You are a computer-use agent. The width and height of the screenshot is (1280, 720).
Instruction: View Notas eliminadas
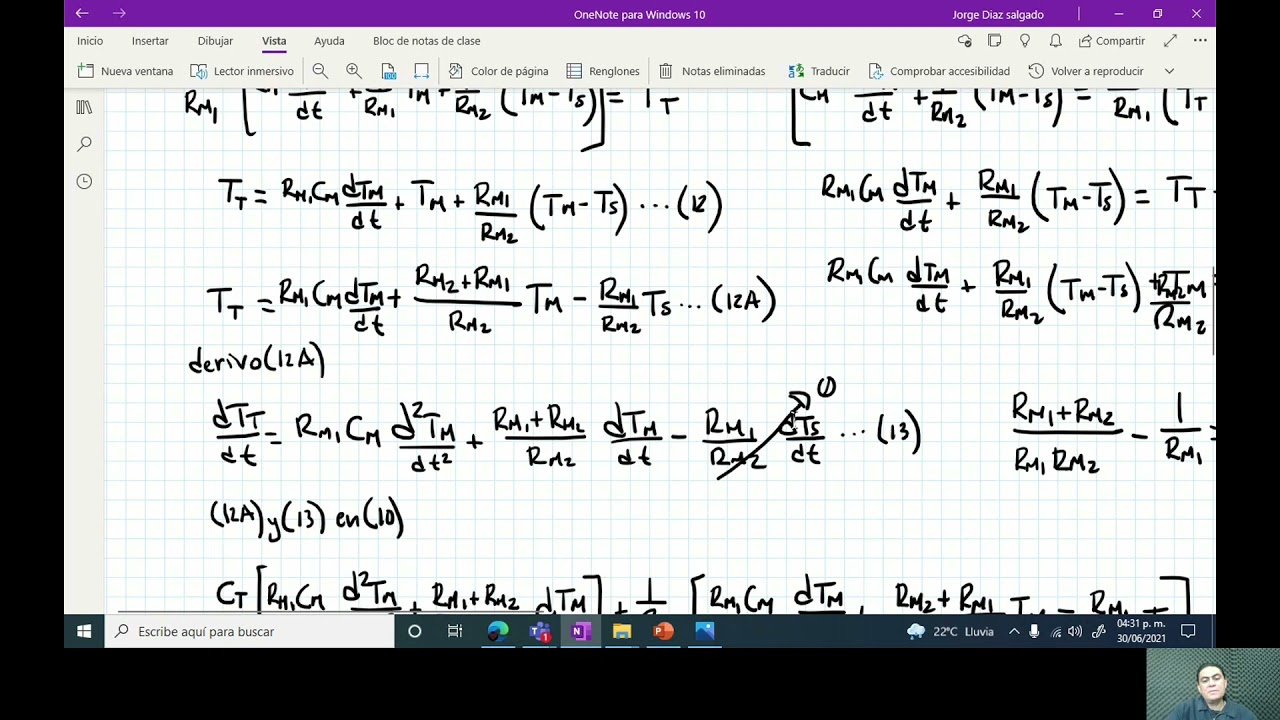tap(712, 71)
